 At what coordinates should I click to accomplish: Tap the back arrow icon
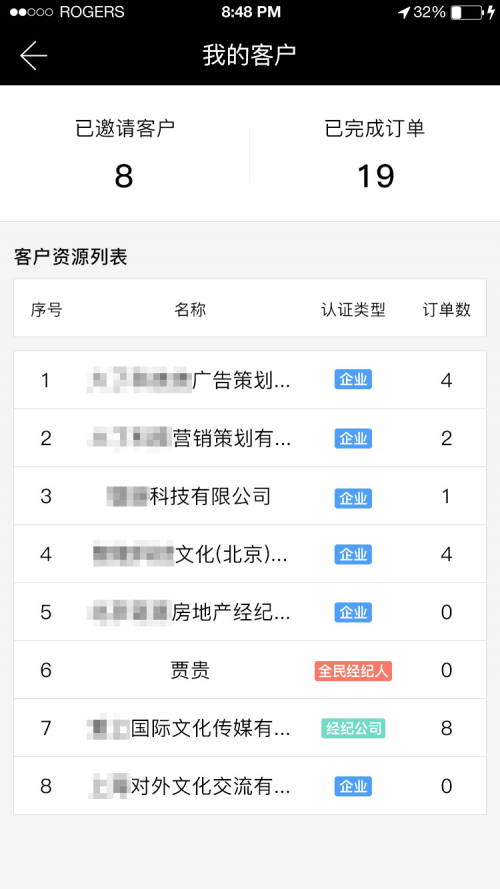[33, 56]
